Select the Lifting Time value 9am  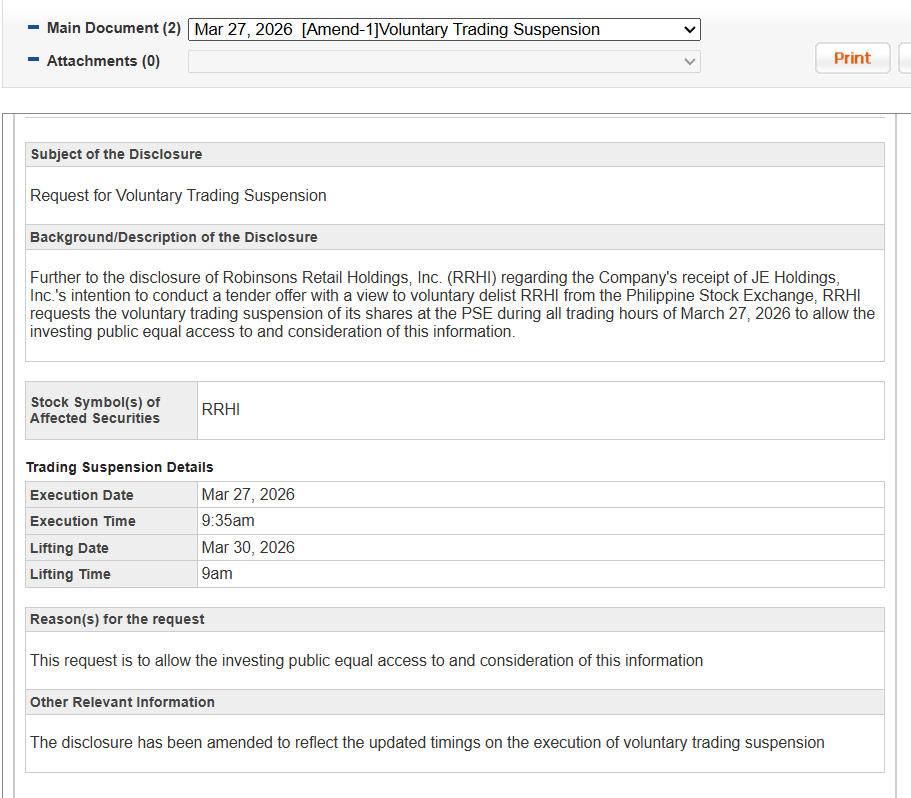click(217, 574)
